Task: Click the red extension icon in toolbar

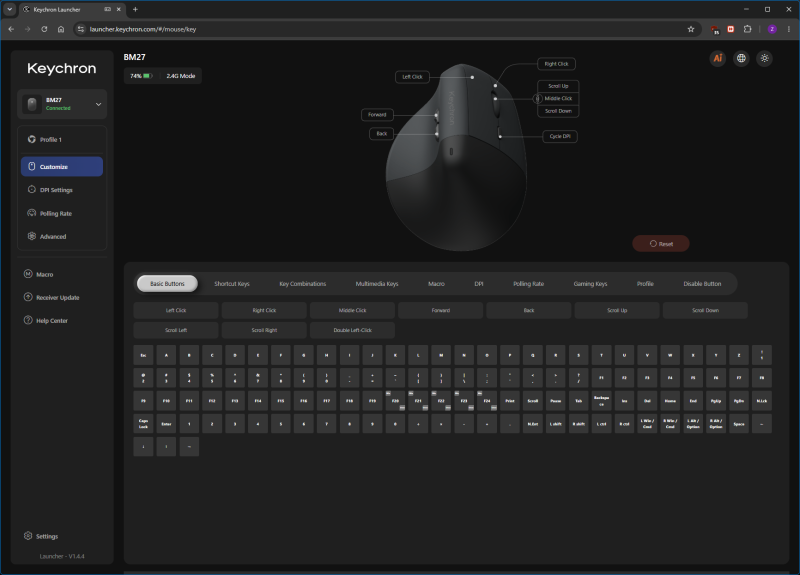Action: tap(731, 29)
